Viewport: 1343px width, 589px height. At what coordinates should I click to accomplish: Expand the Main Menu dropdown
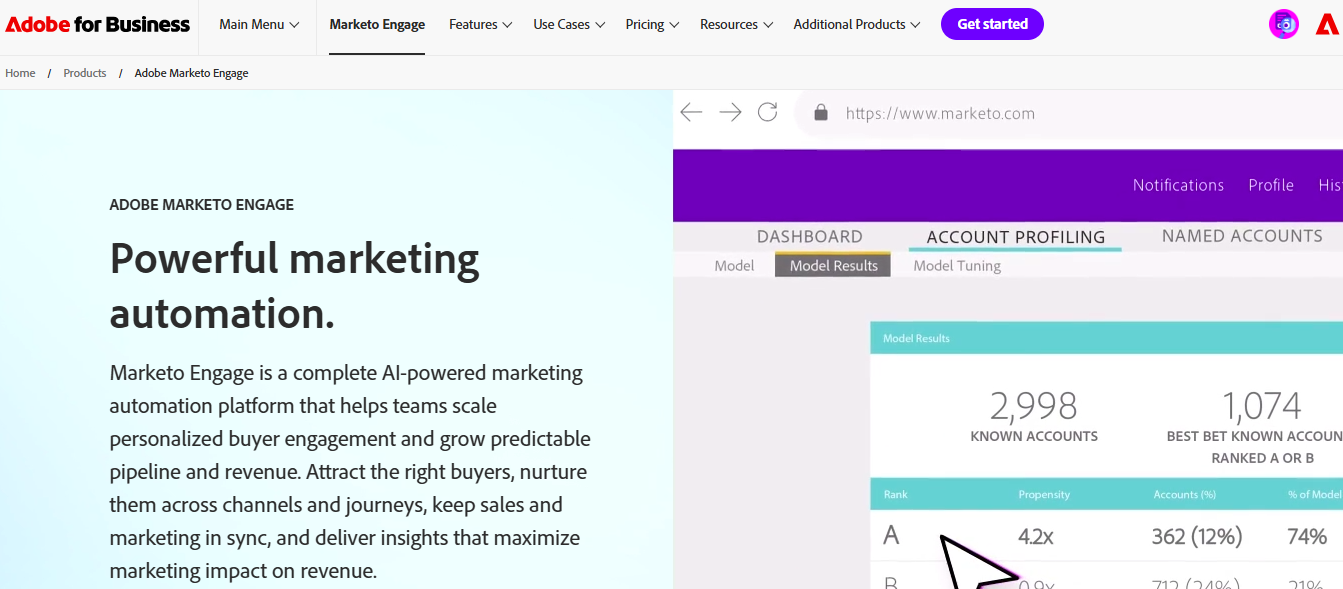259,25
